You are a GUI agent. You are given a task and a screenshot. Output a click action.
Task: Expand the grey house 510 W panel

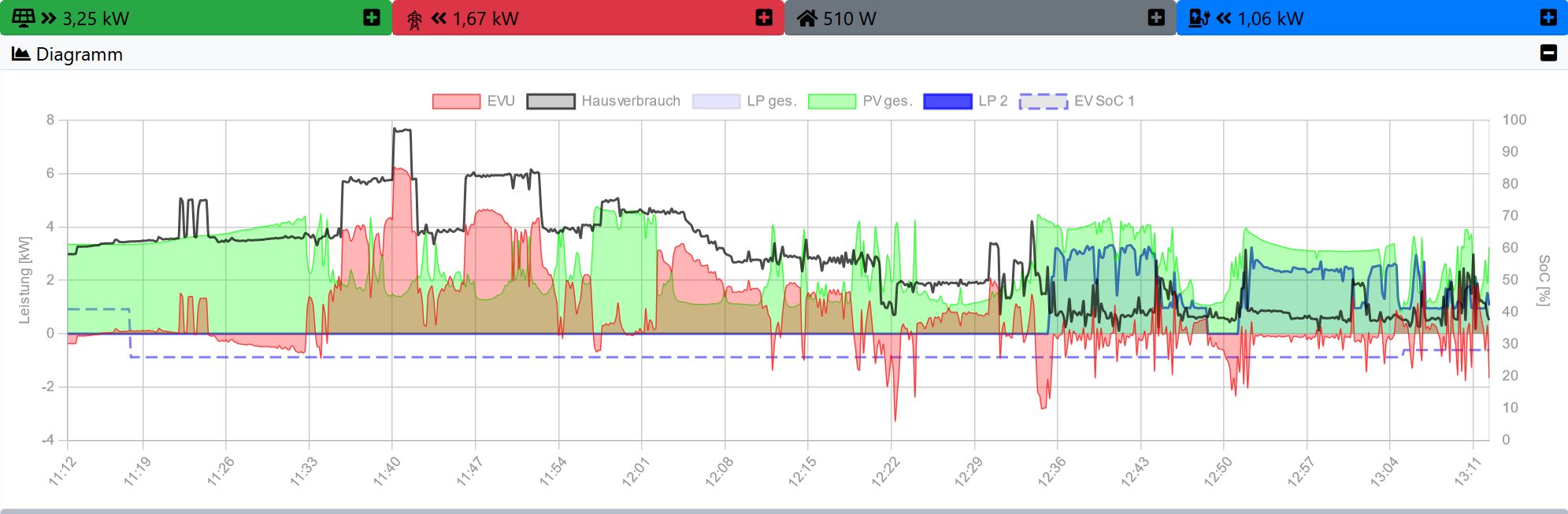[x=1156, y=17]
